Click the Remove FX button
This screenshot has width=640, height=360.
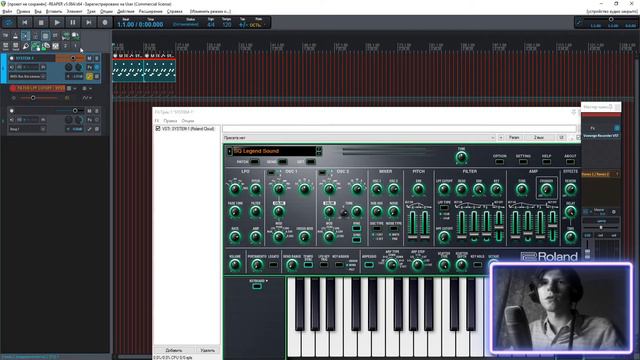(207, 350)
